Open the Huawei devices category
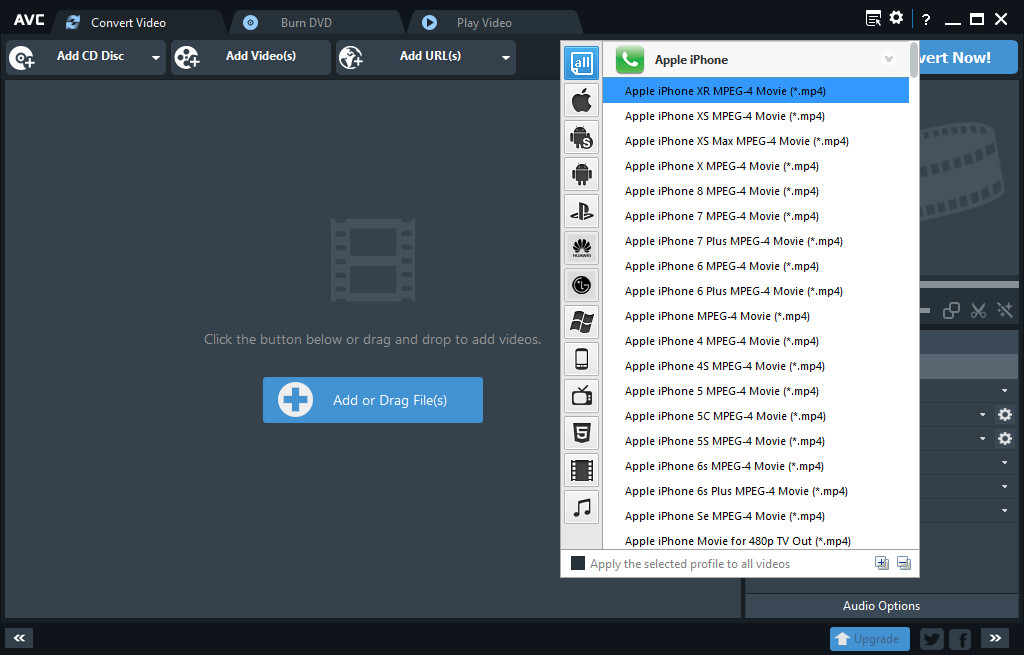The image size is (1024, 655). tap(581, 248)
